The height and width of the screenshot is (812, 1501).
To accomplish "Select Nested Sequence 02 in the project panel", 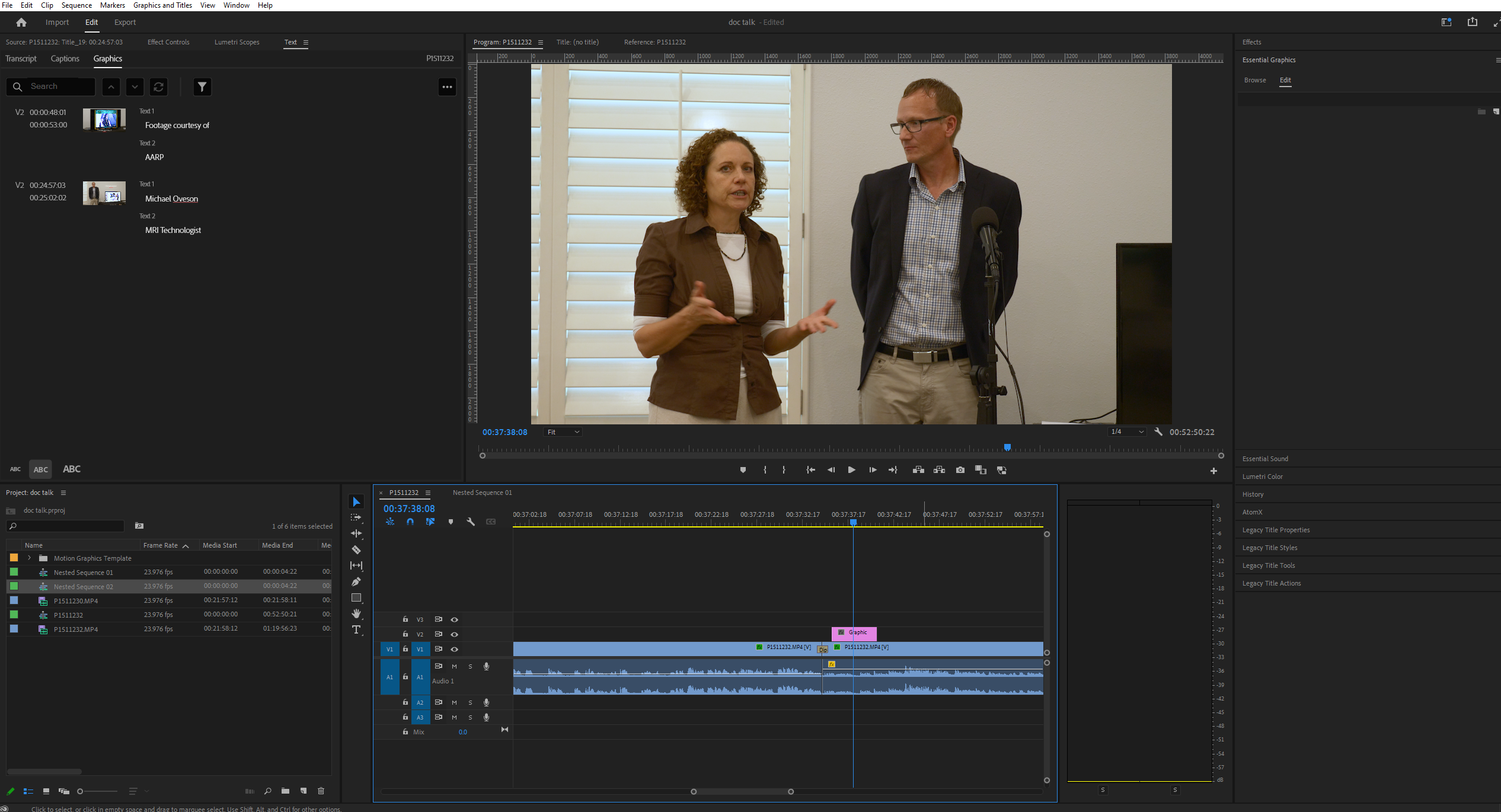I will tap(84, 586).
